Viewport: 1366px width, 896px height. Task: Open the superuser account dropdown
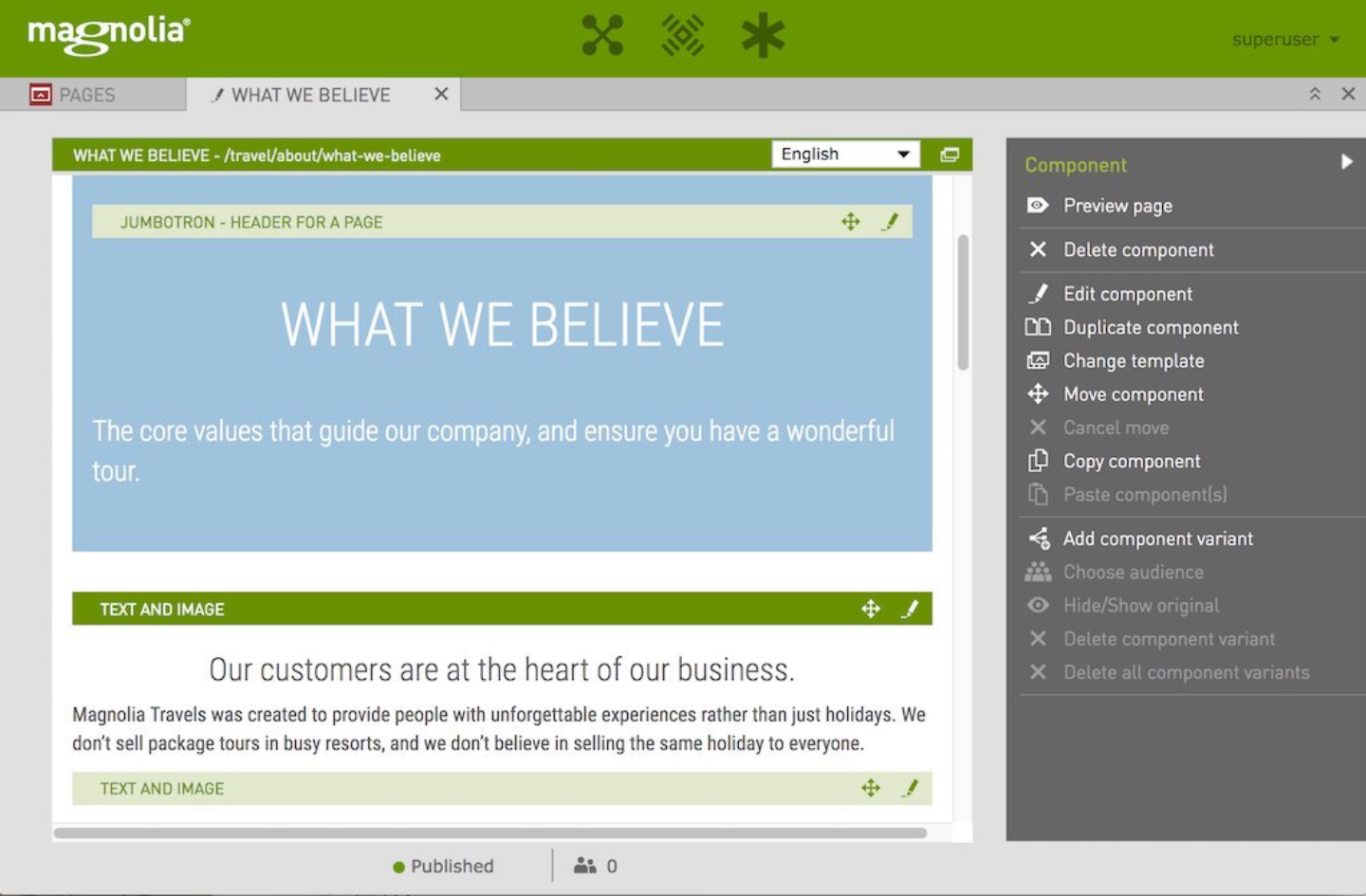tap(1286, 40)
